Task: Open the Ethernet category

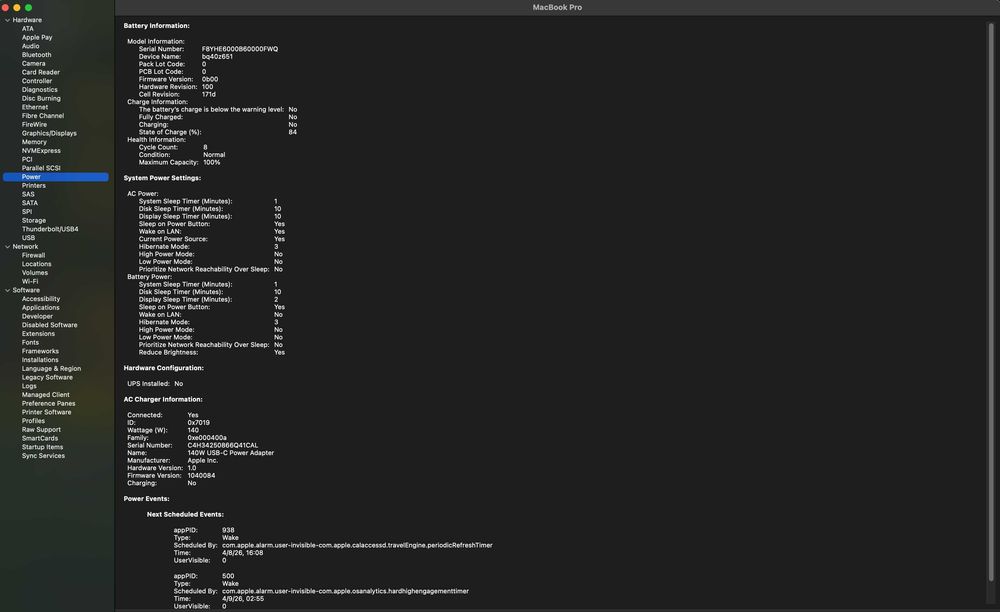Action: click(34, 107)
